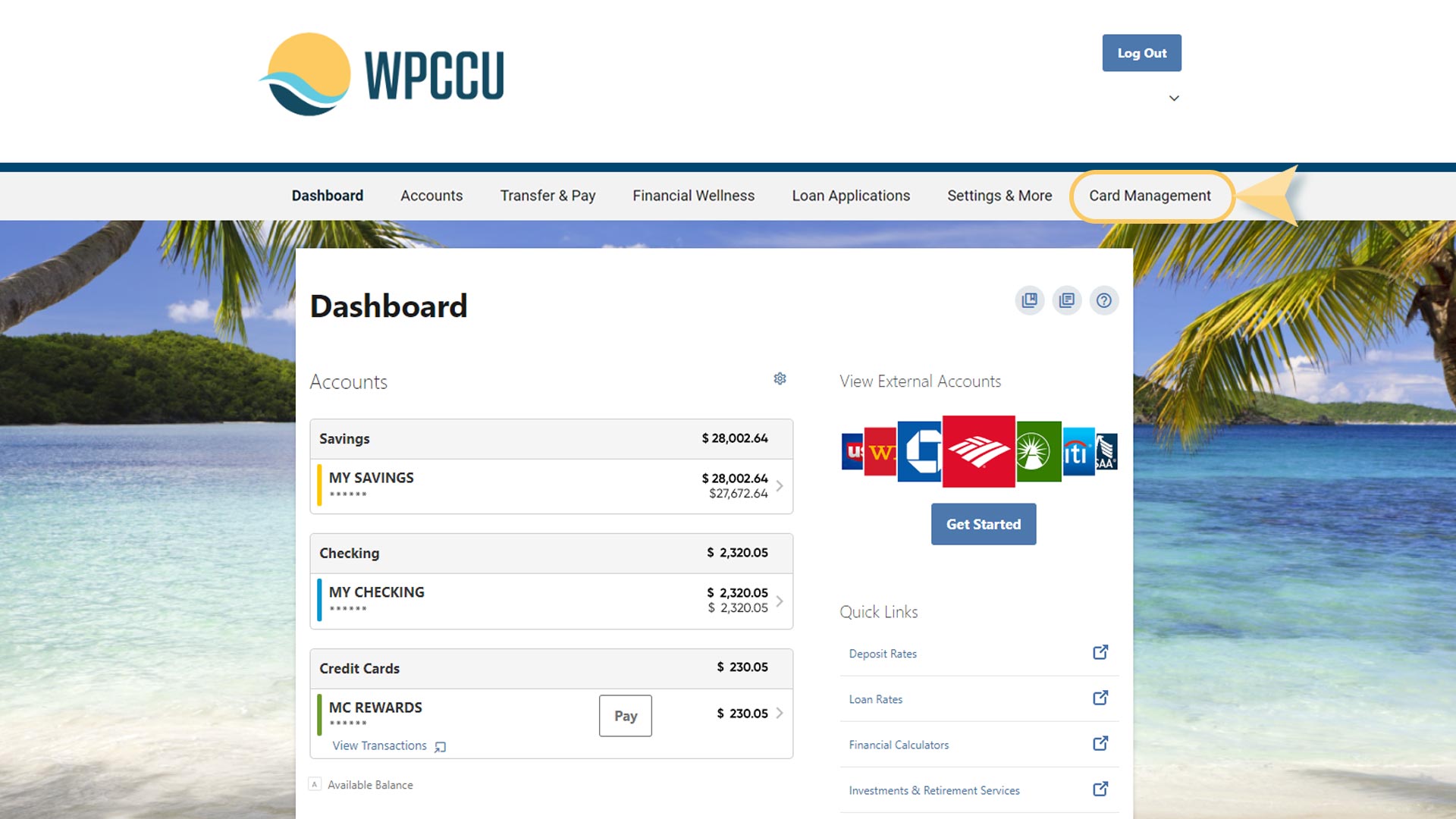Click the bookmarked guide icon near Dashboard title
The width and height of the screenshot is (1456, 819).
point(1029,300)
